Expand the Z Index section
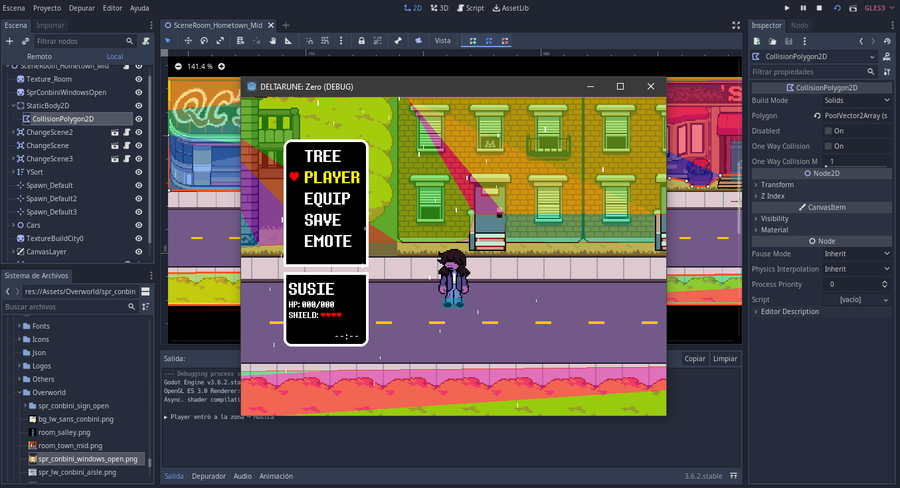This screenshot has height=488, width=900. pyautogui.click(x=769, y=196)
